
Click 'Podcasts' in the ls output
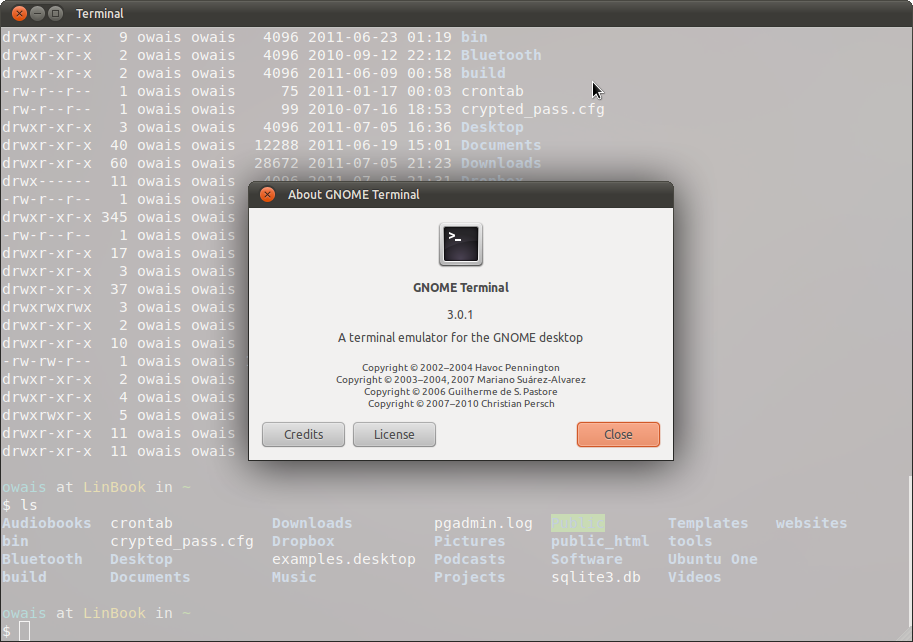point(469,559)
